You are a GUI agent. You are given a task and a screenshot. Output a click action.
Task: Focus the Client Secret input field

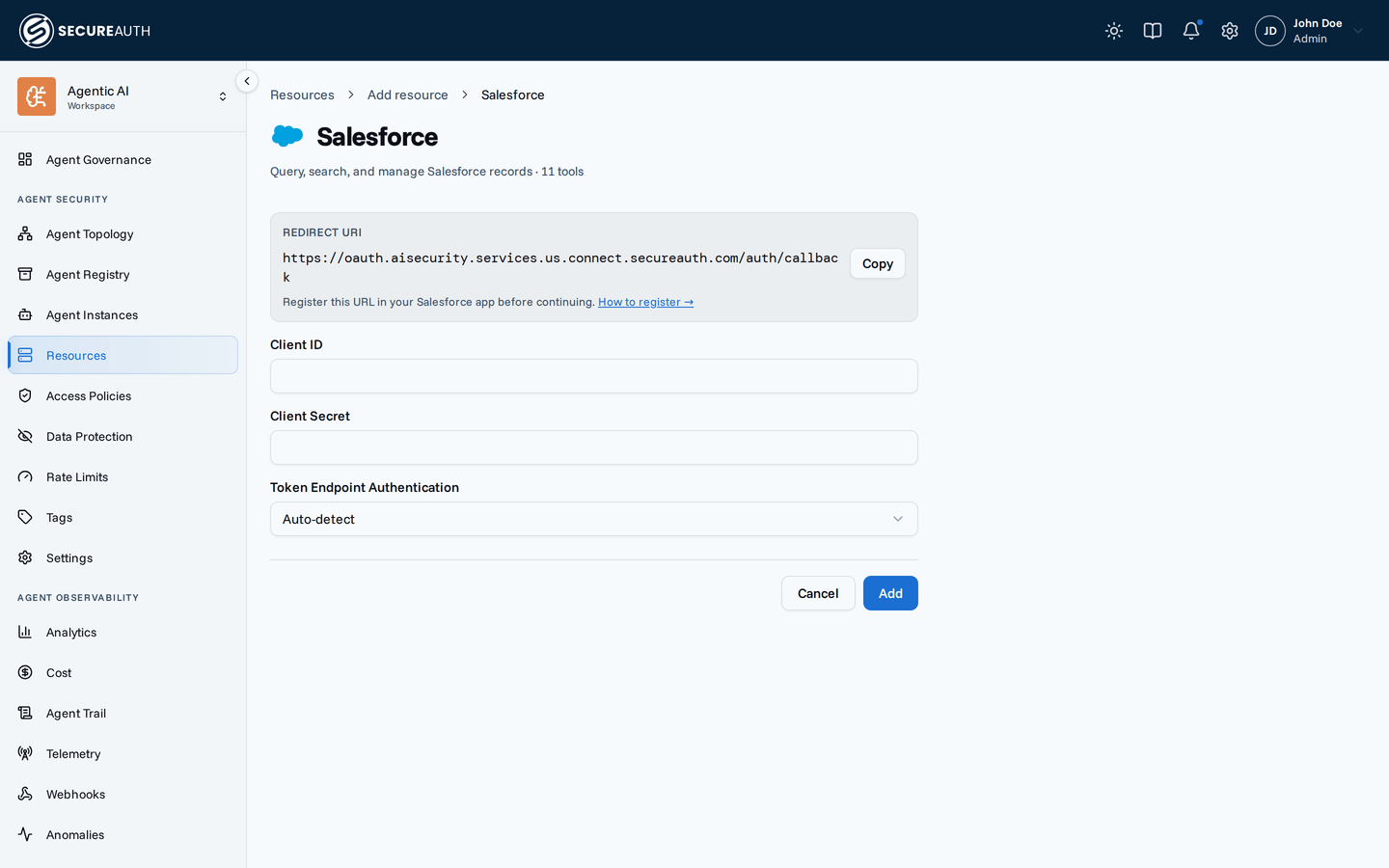(x=593, y=448)
